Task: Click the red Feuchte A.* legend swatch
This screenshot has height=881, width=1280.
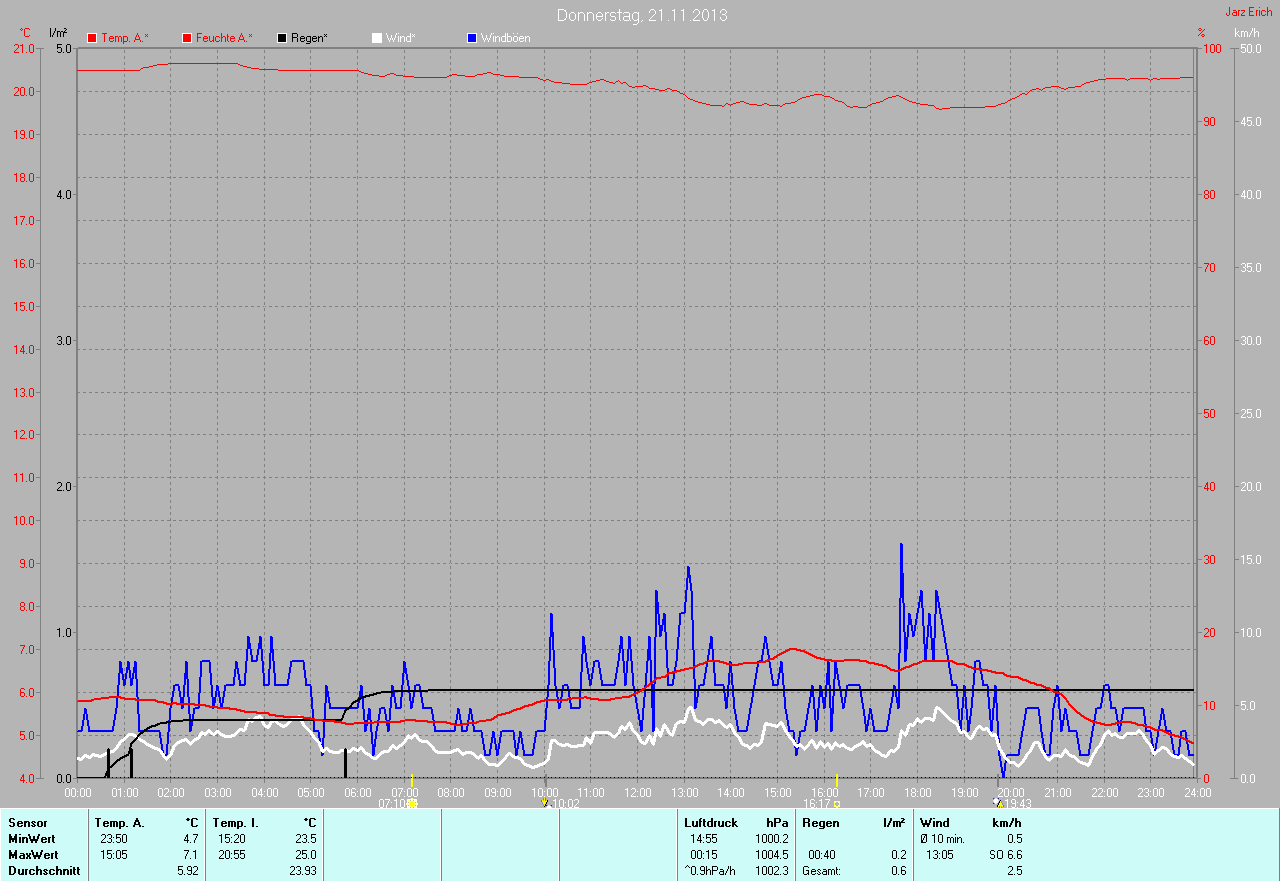Action: pyautogui.click(x=187, y=38)
